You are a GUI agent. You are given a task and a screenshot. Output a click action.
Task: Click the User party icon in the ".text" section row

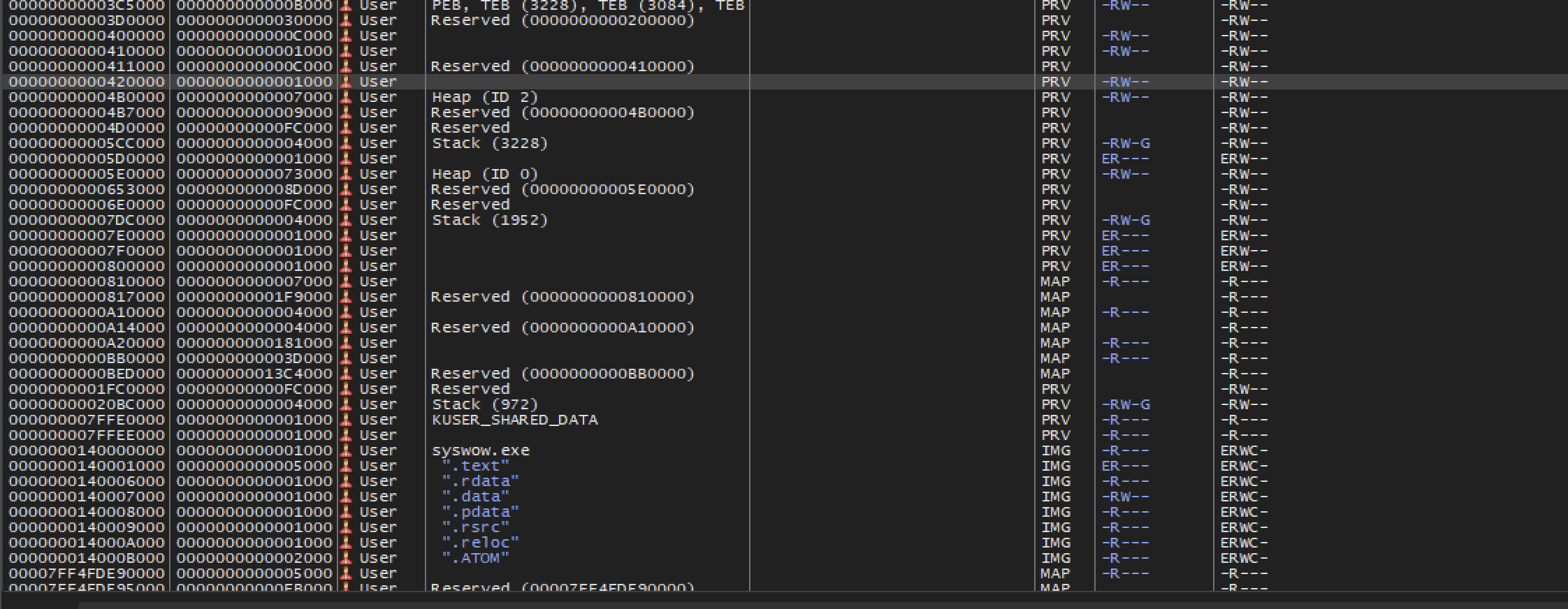[x=345, y=466]
